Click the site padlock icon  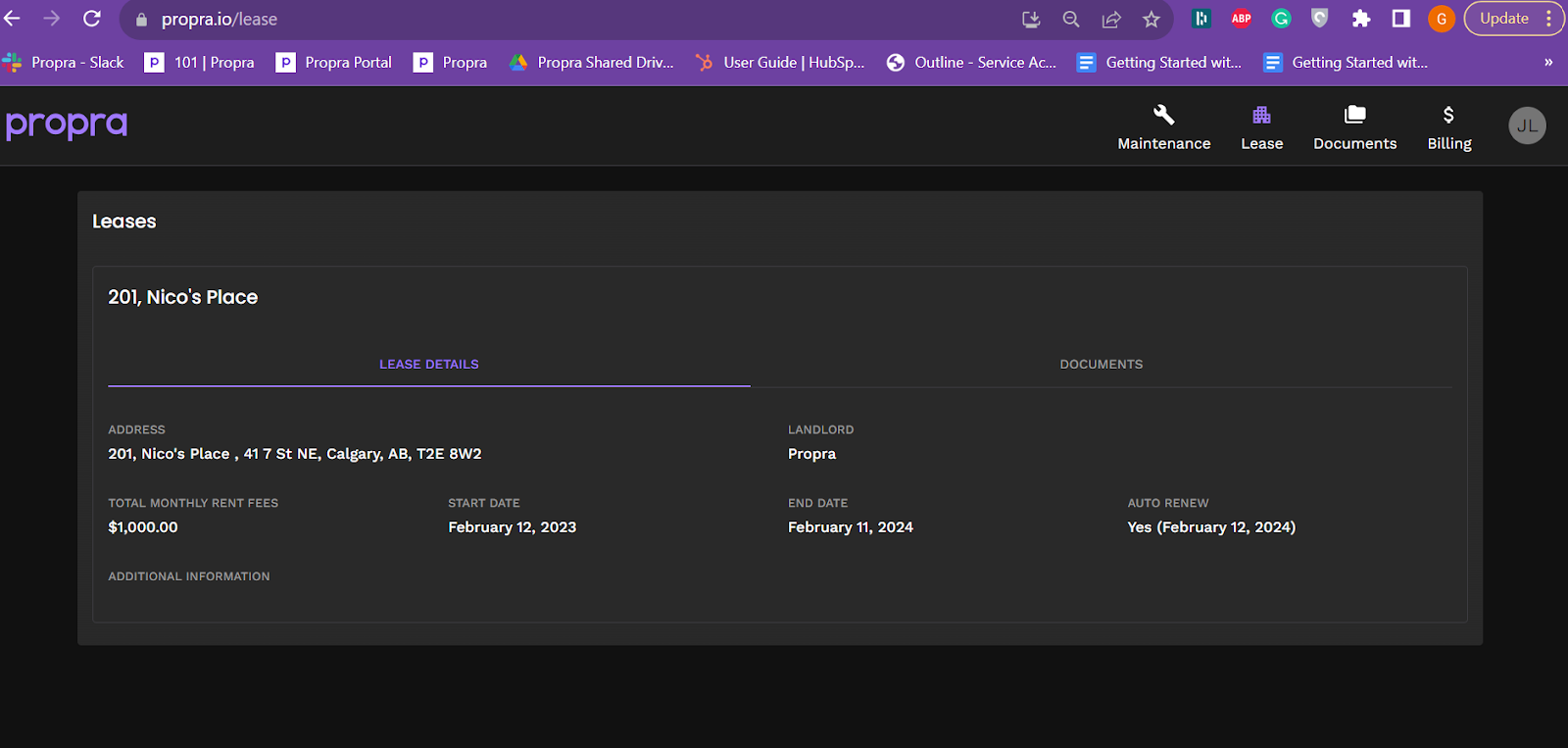click(x=141, y=20)
